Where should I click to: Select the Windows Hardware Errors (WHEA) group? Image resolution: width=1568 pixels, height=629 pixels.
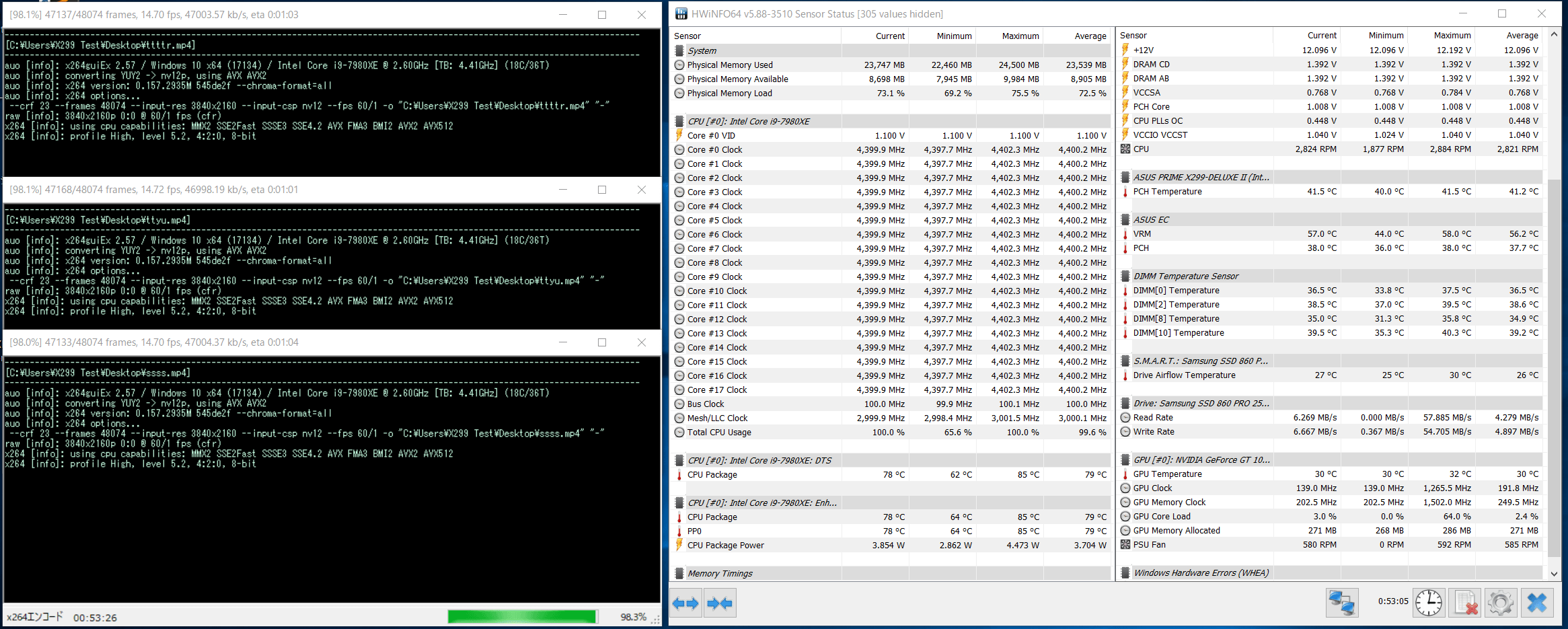[x=1331, y=572]
